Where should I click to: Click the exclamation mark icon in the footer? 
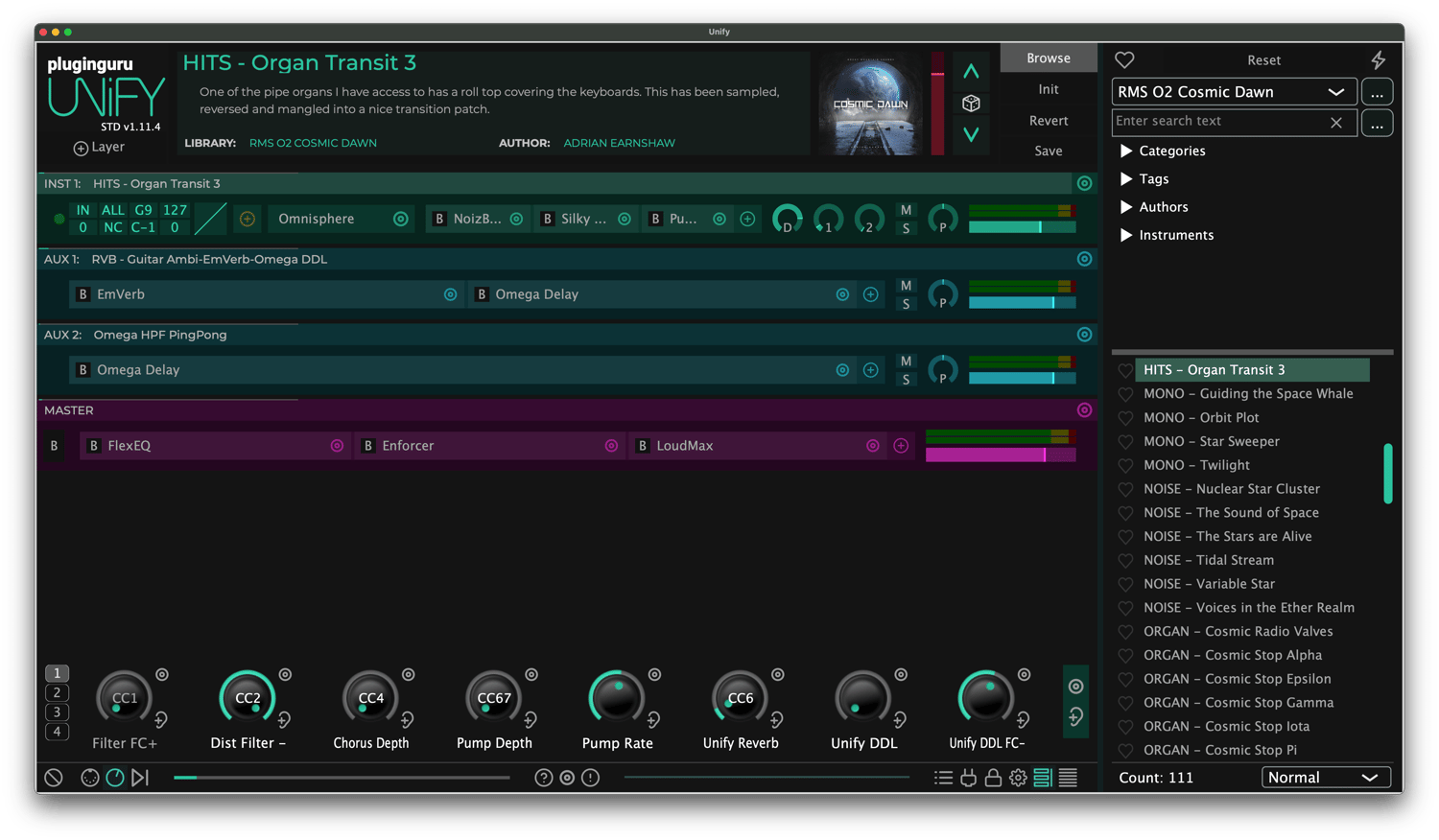coord(591,778)
